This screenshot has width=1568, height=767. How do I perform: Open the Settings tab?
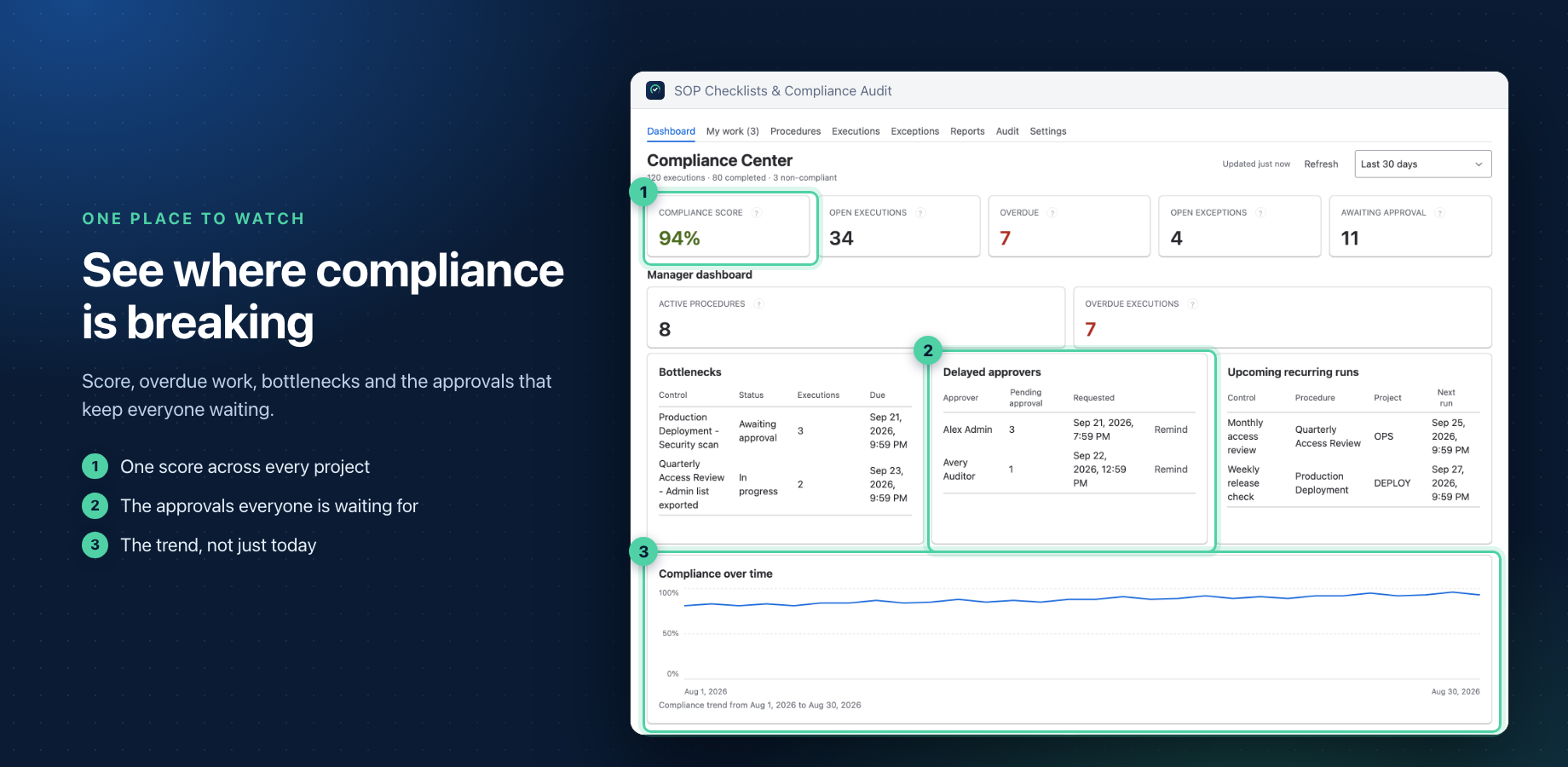pos(1047,131)
